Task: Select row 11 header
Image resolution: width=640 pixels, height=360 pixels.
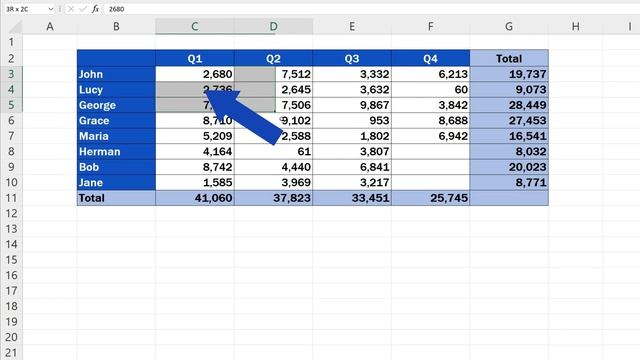Action: coord(11,198)
